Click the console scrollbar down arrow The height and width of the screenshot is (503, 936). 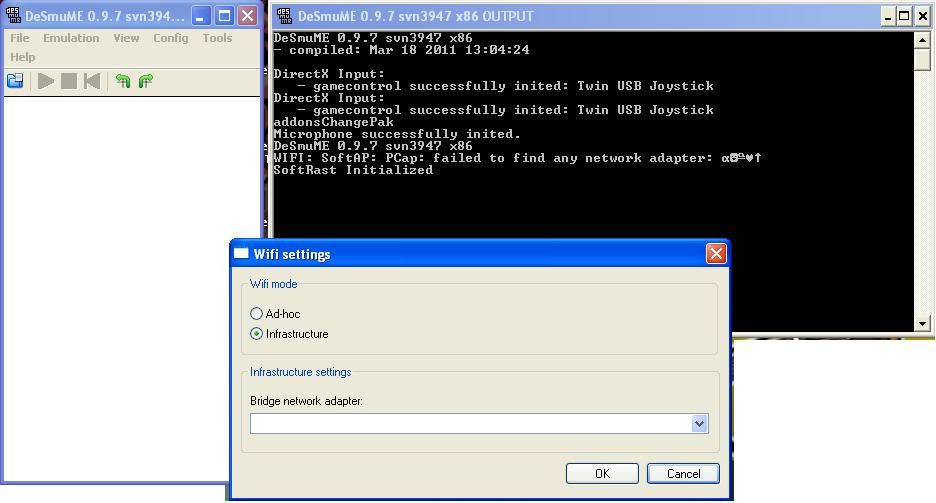[922, 324]
